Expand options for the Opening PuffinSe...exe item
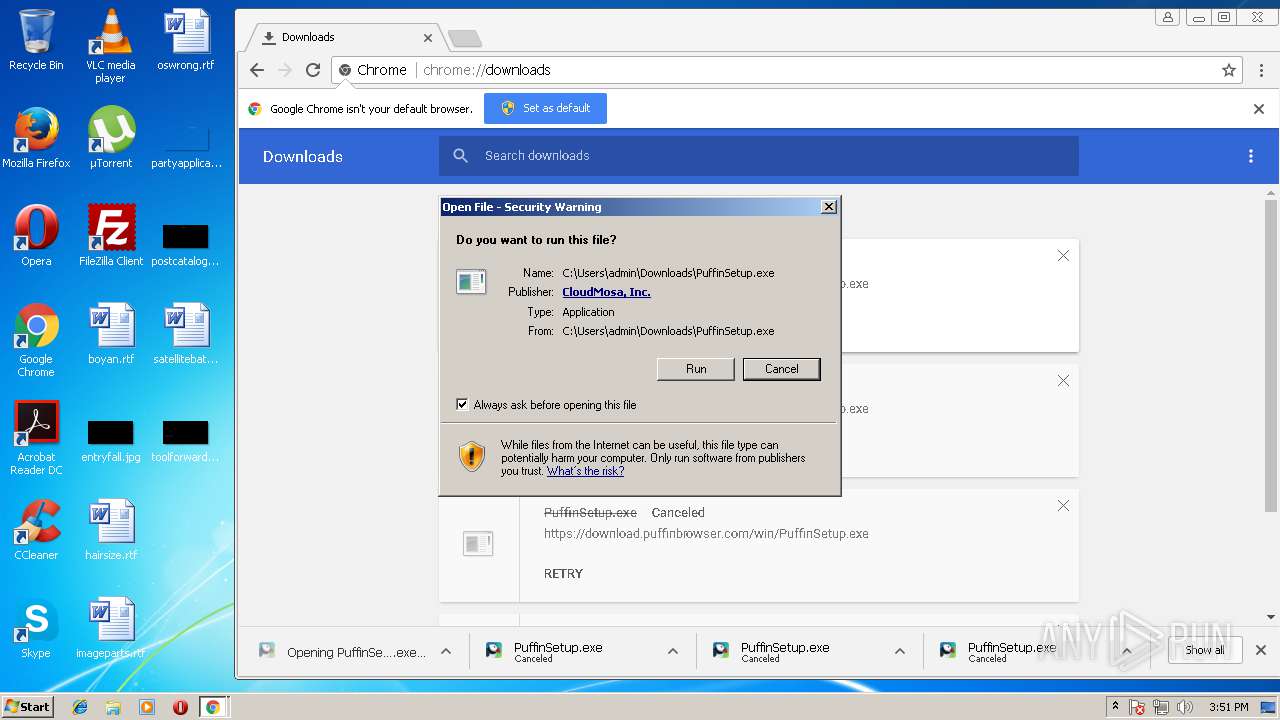 click(446, 651)
